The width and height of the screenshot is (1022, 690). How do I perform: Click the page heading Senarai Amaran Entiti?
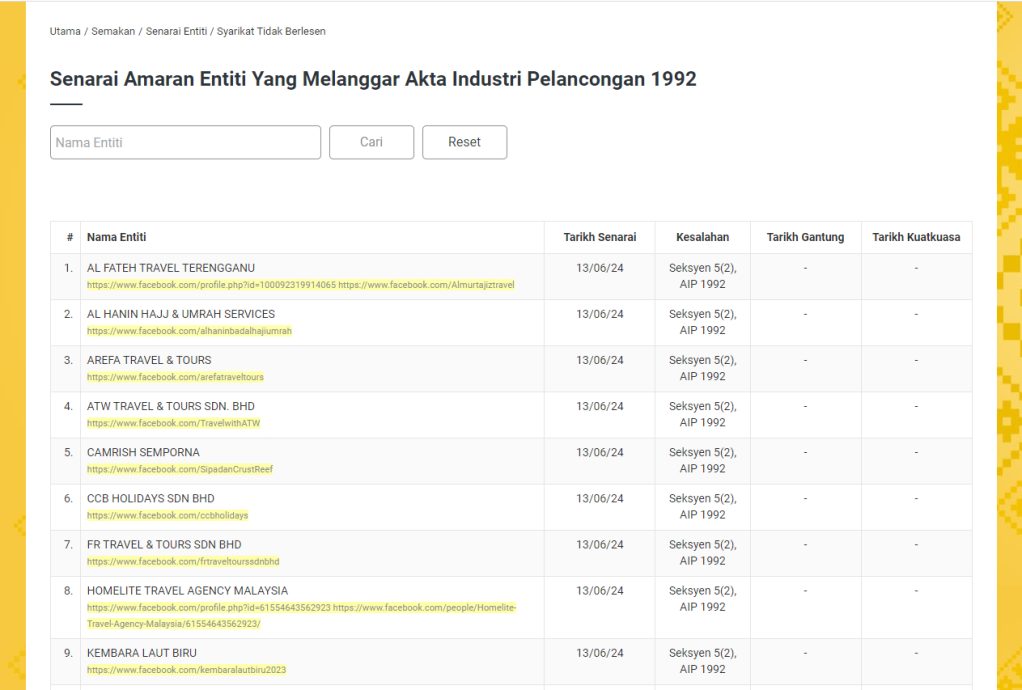tap(373, 79)
